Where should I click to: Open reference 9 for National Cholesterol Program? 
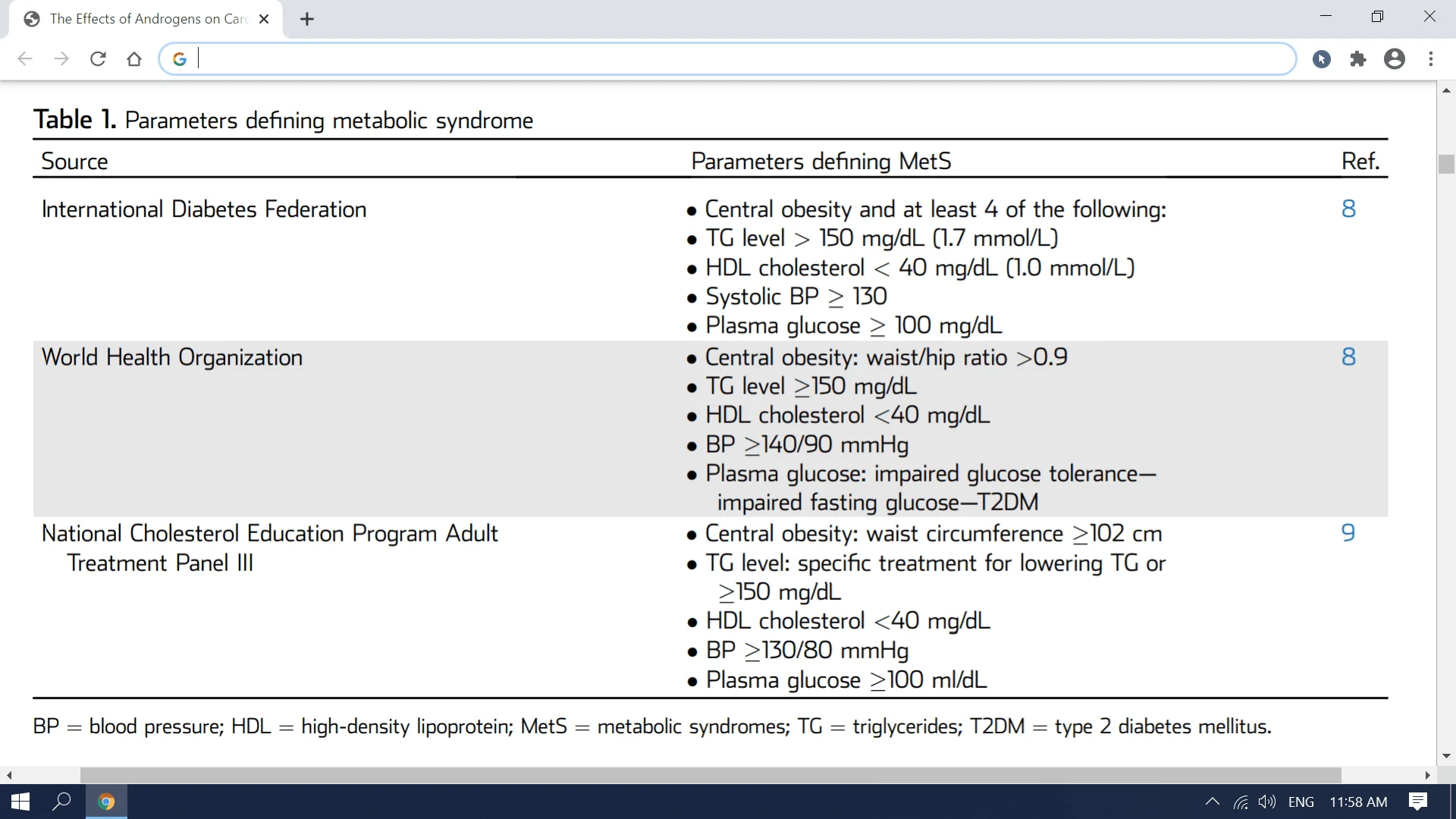pyautogui.click(x=1348, y=532)
